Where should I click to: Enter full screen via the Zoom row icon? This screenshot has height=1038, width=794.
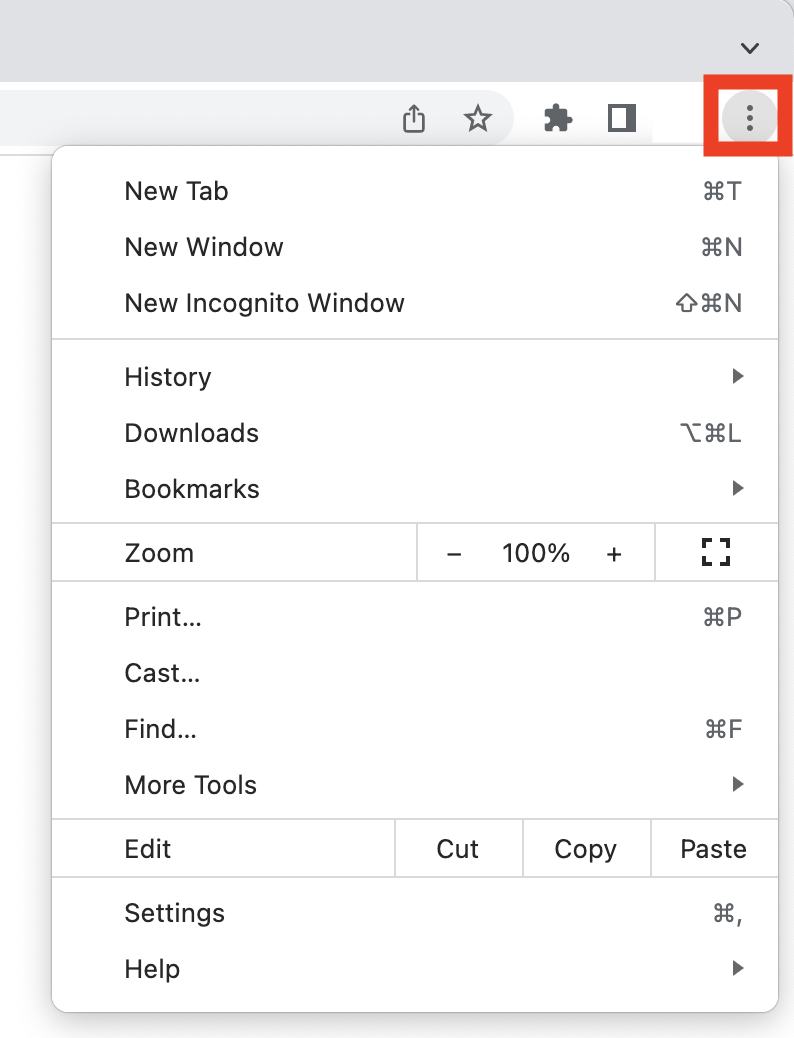click(716, 553)
